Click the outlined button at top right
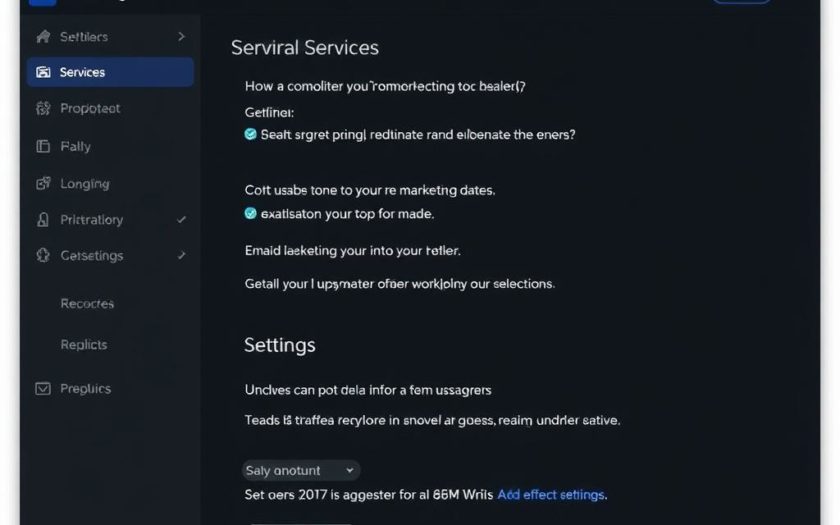This screenshot has height=525, width=840. click(741, 1)
